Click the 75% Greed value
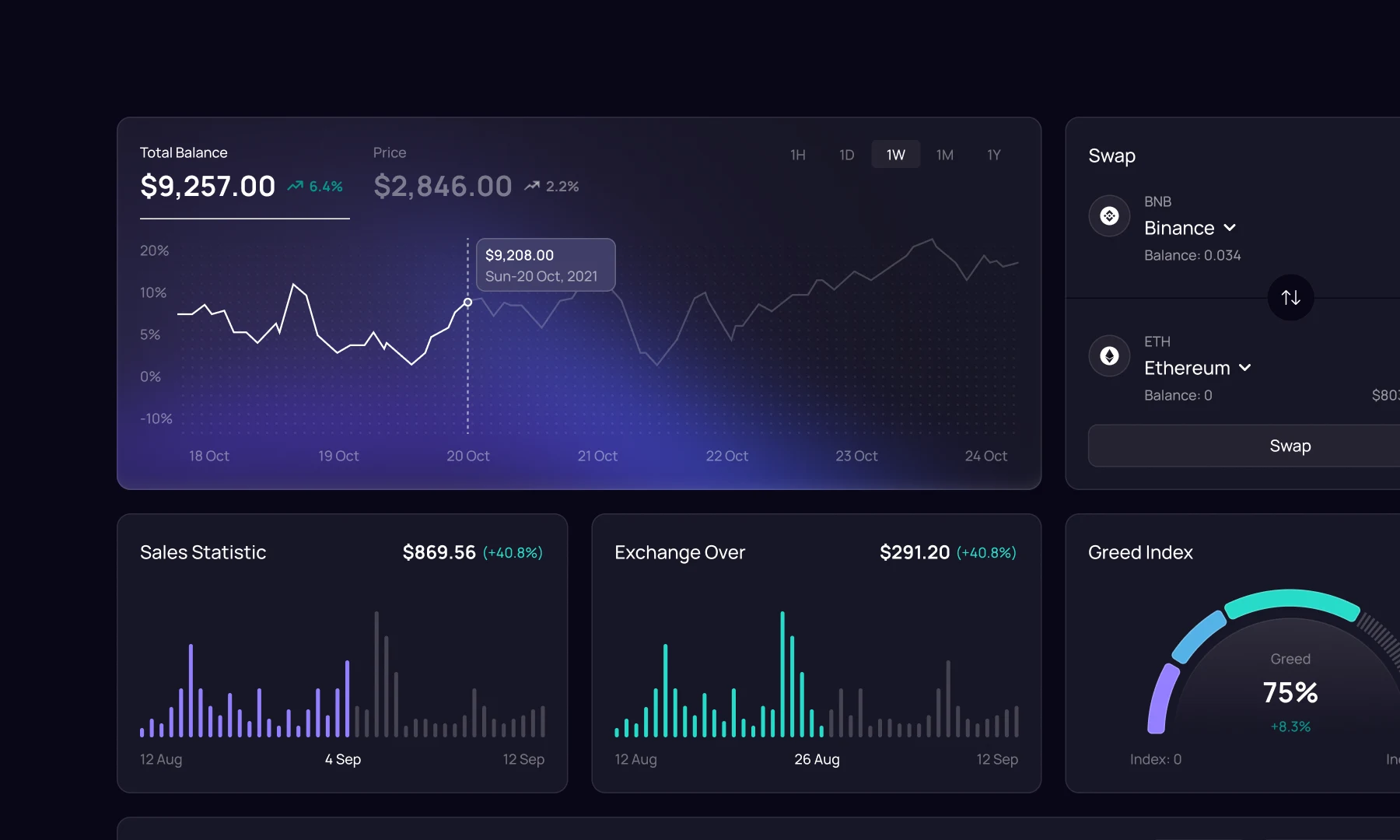 1290,692
